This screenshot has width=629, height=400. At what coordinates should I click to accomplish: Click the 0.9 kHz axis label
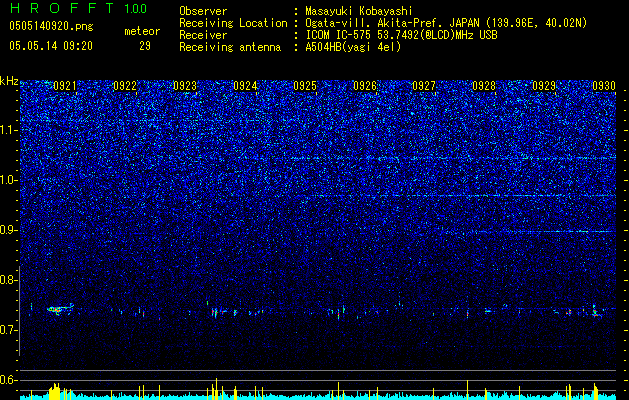click(9, 230)
